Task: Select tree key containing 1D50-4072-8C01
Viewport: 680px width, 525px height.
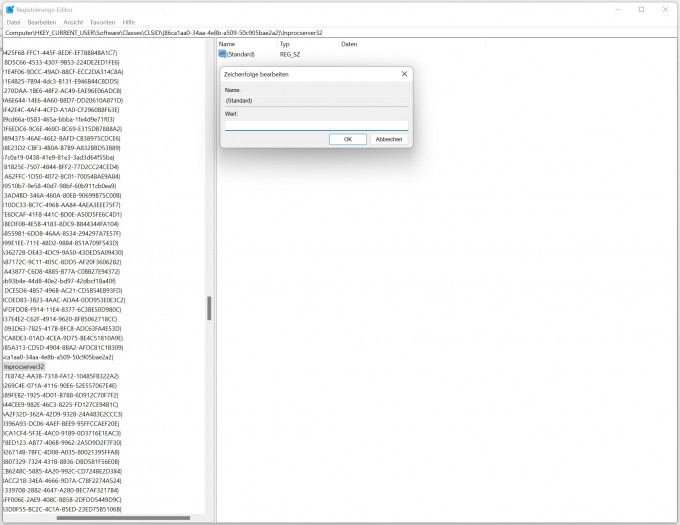Action: [x=62, y=176]
